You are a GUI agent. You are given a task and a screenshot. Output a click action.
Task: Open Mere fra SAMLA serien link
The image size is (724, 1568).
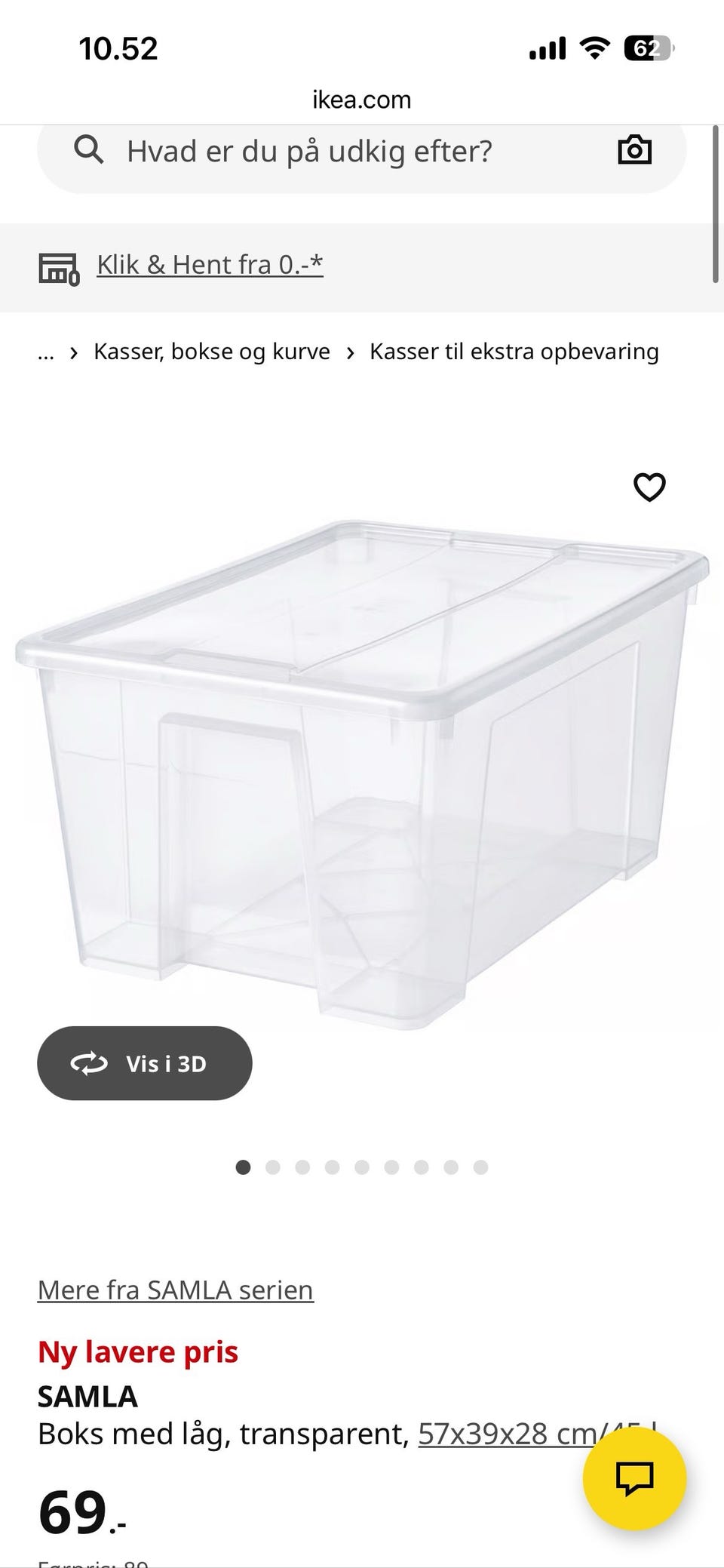[x=176, y=1290]
